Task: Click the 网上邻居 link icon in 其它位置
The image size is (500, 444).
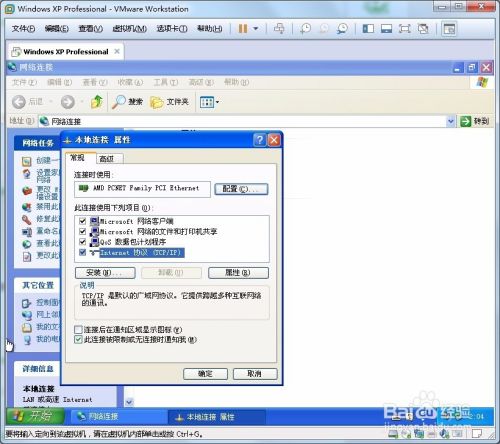Action: coord(27,315)
